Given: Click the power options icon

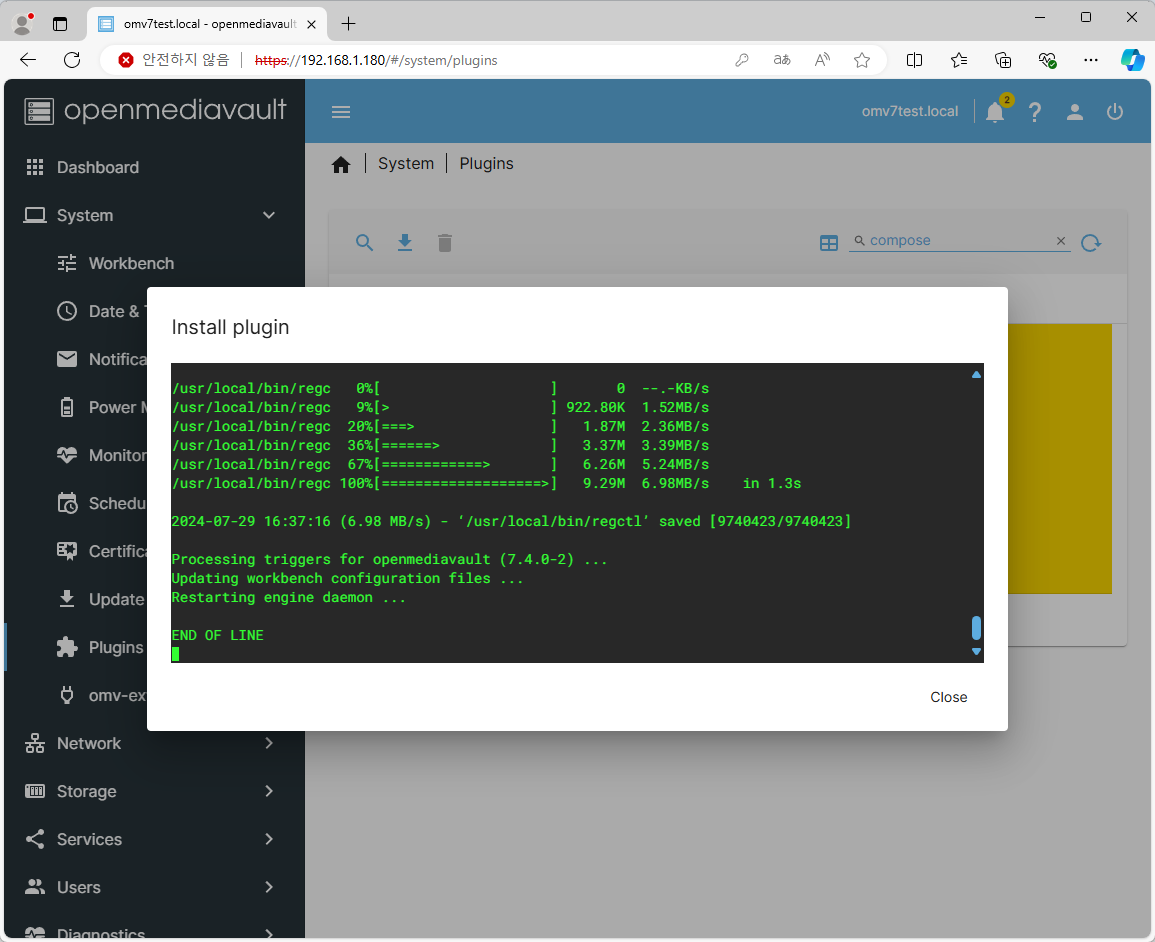Looking at the screenshot, I should click(1114, 112).
